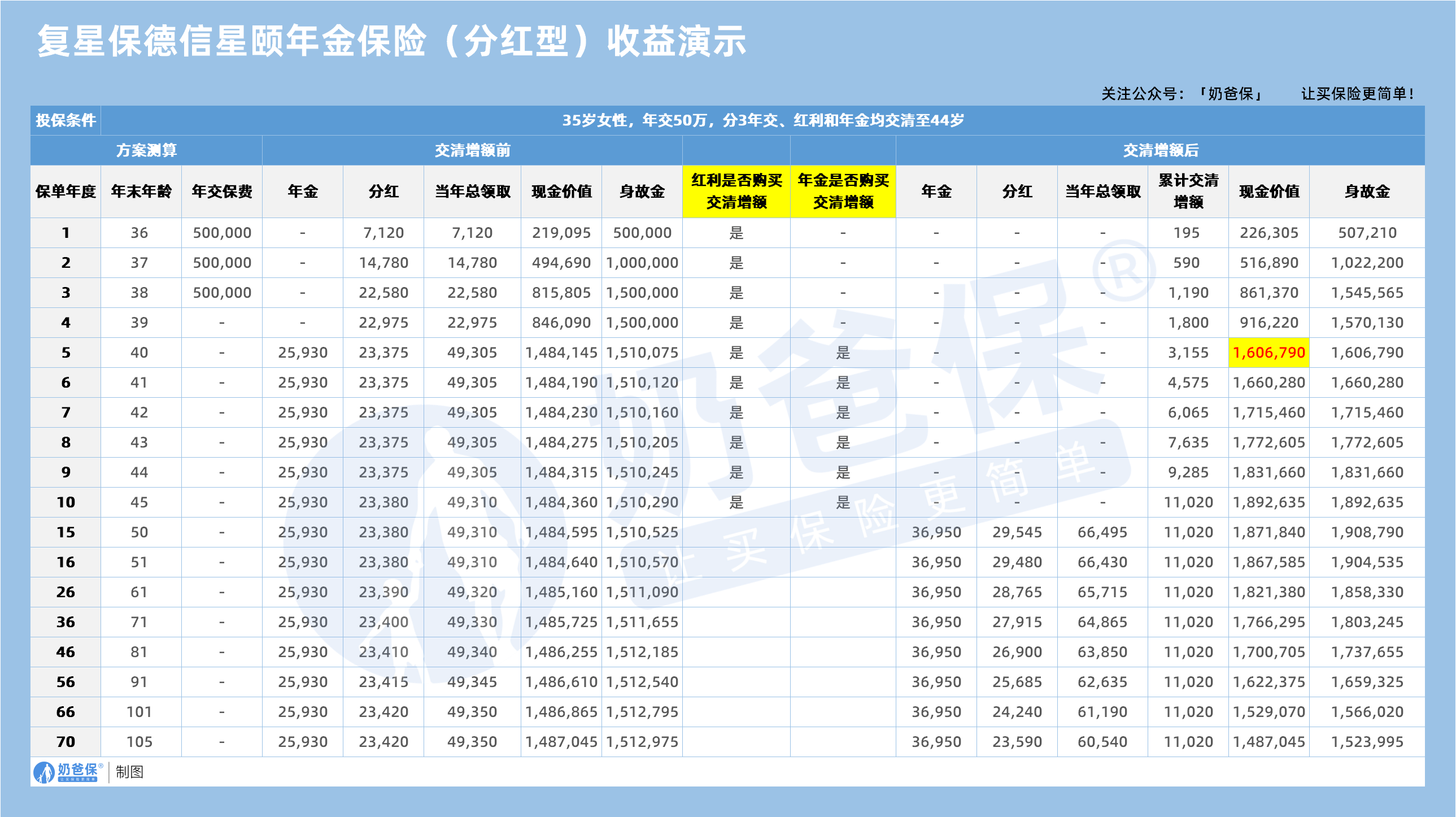This screenshot has height=817, width=1456.
Task: Click the 35岁女性 insurance condition description
Action: point(762,120)
